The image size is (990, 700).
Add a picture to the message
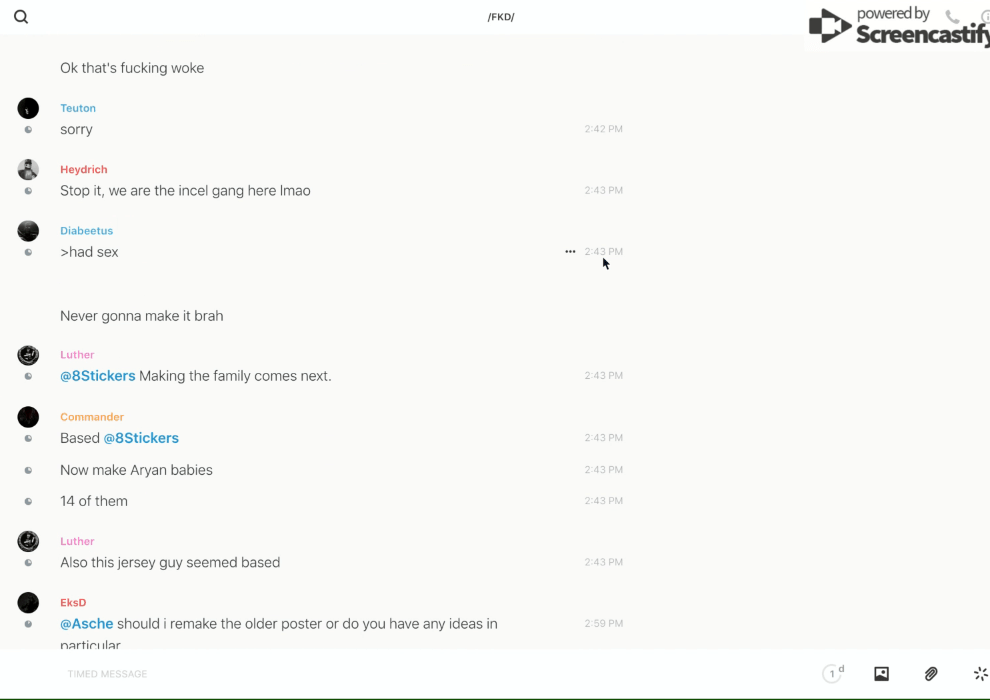click(881, 674)
